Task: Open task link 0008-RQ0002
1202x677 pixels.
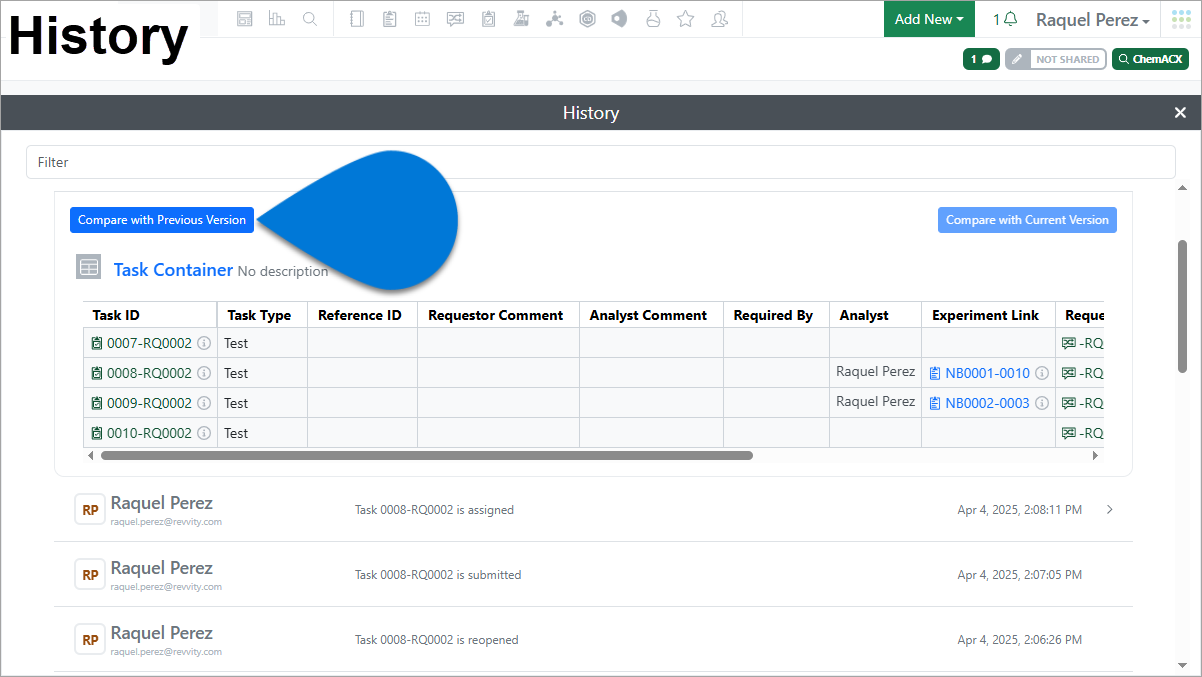Action: coord(149,373)
